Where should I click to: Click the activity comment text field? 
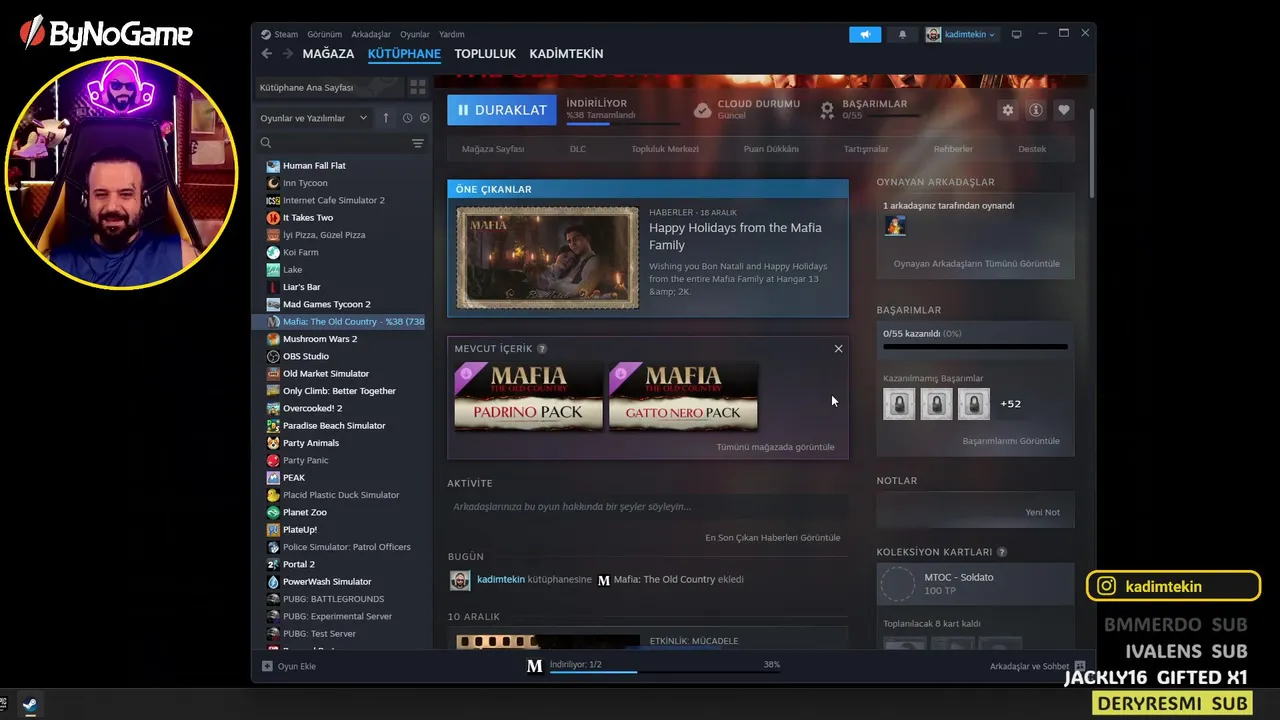647,507
